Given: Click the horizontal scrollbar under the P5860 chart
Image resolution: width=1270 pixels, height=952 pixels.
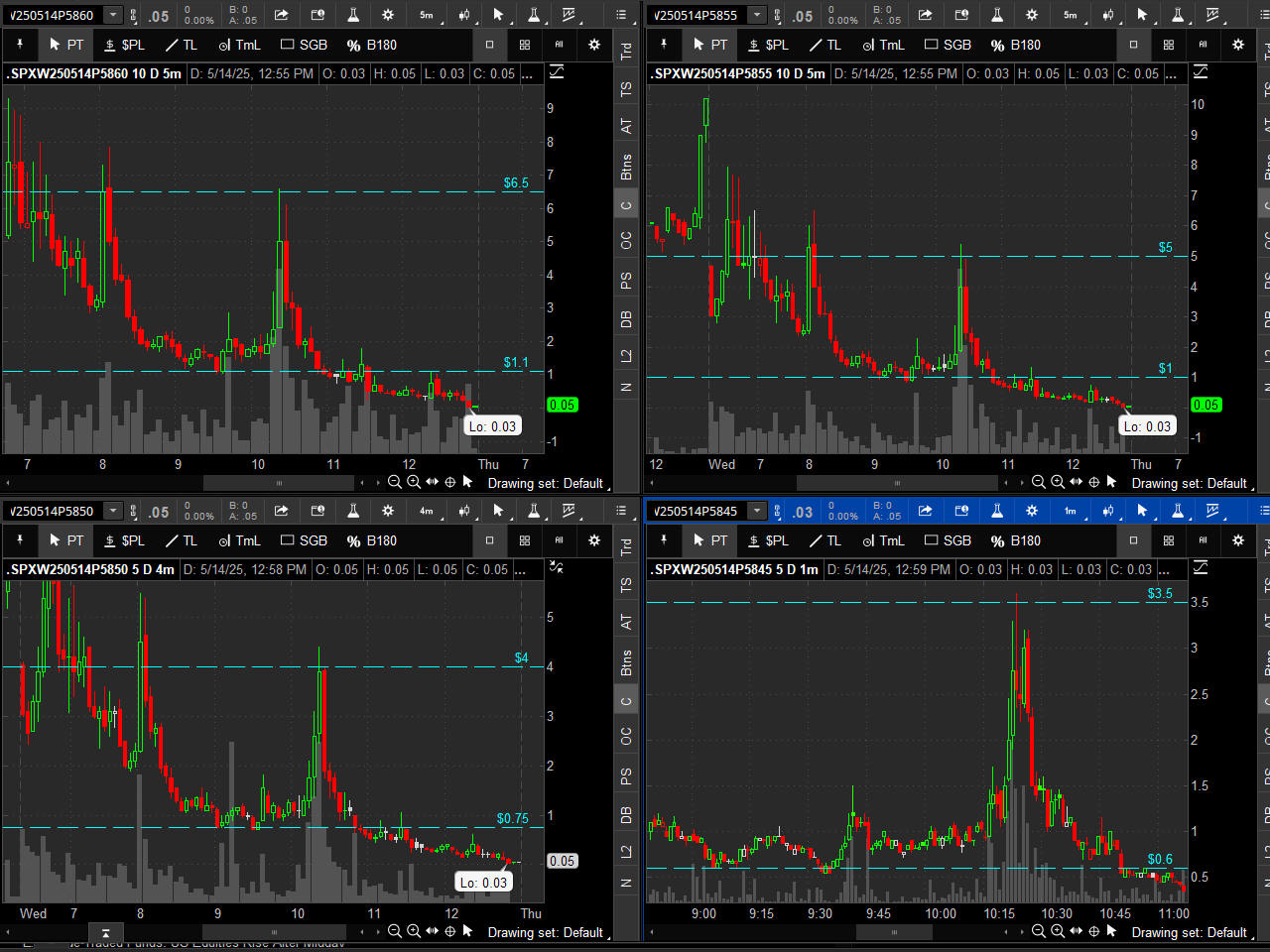Looking at the screenshot, I should tap(278, 483).
